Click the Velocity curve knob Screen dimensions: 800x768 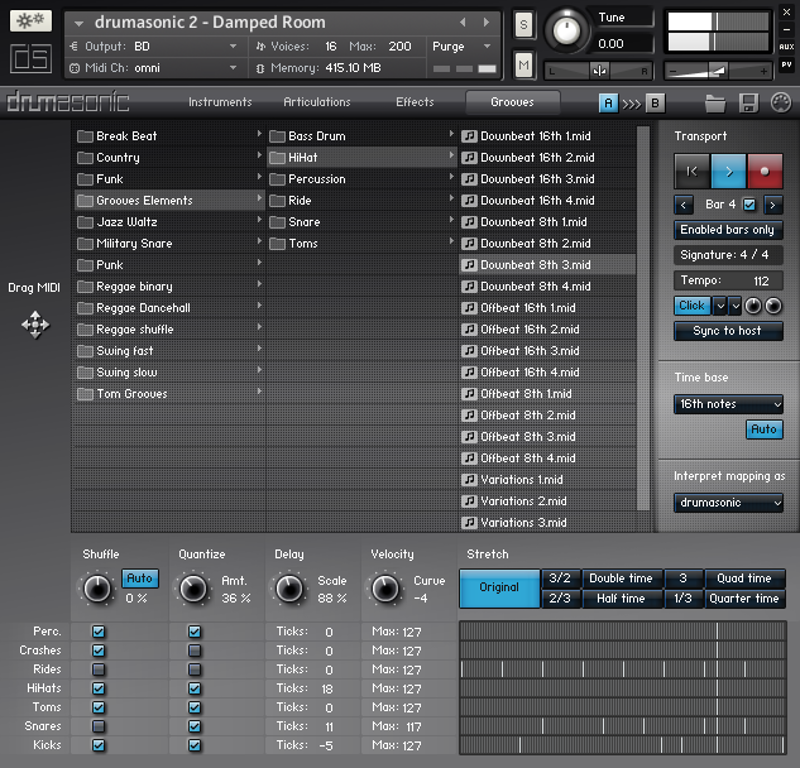click(385, 589)
